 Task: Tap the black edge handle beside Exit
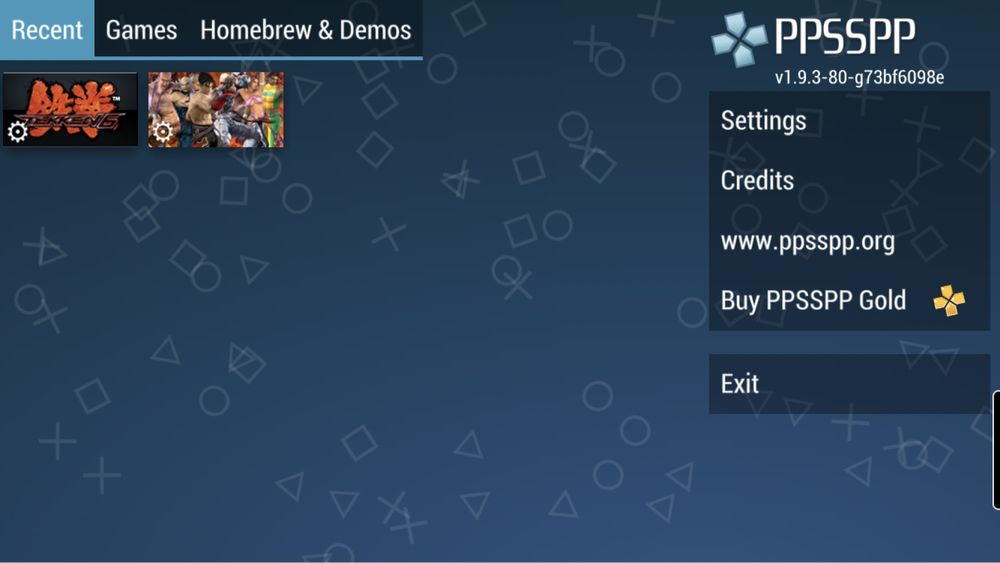996,450
